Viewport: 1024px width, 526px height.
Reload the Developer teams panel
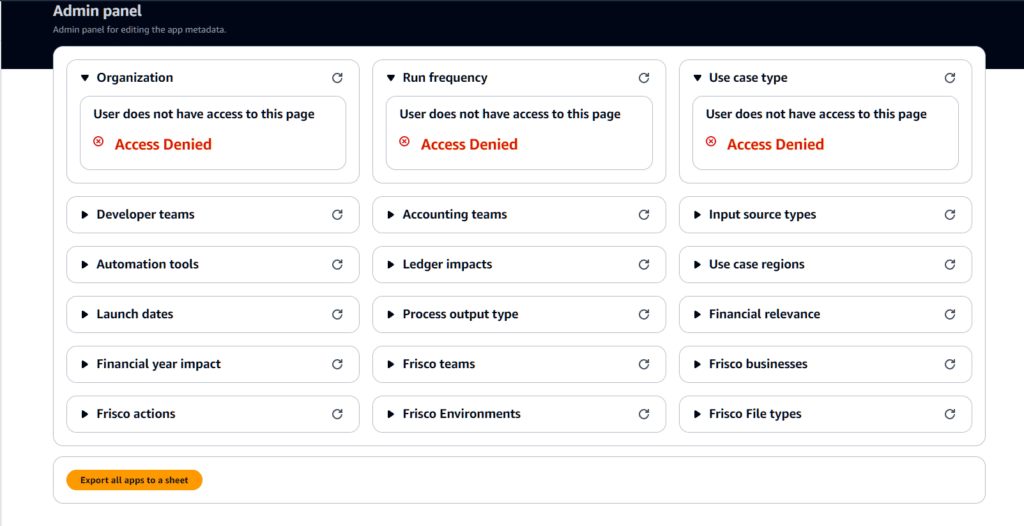[337, 215]
